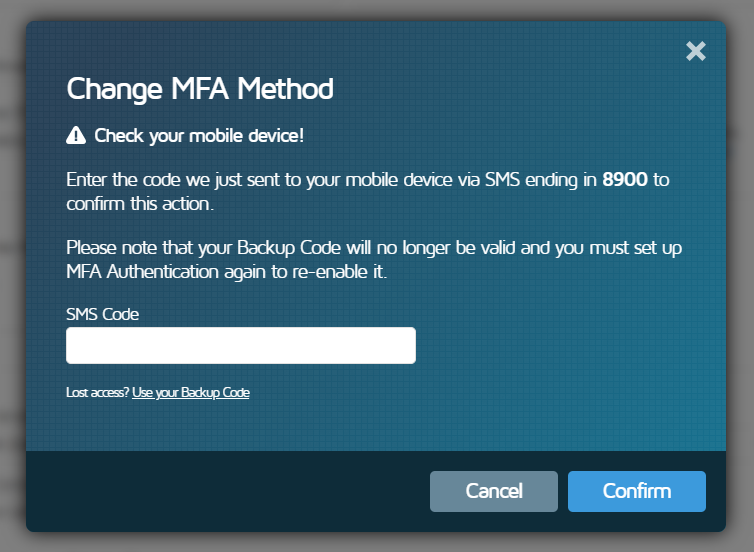
Task: Click the phrase confirm this action
Action: coord(140,204)
